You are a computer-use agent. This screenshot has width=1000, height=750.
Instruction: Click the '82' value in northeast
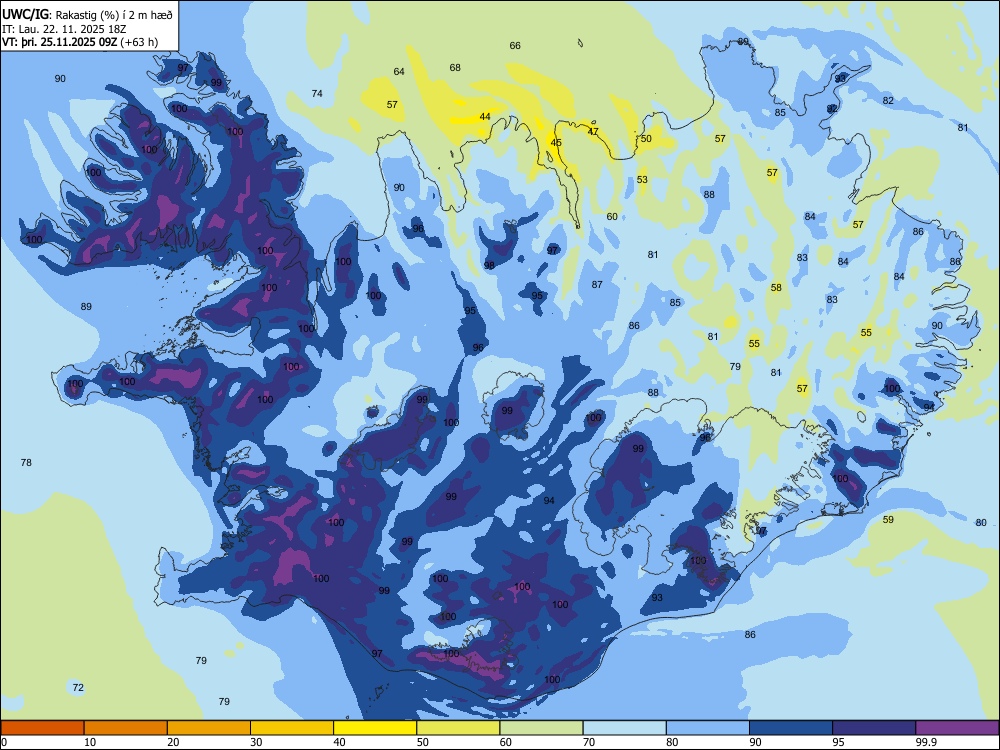tap(888, 101)
